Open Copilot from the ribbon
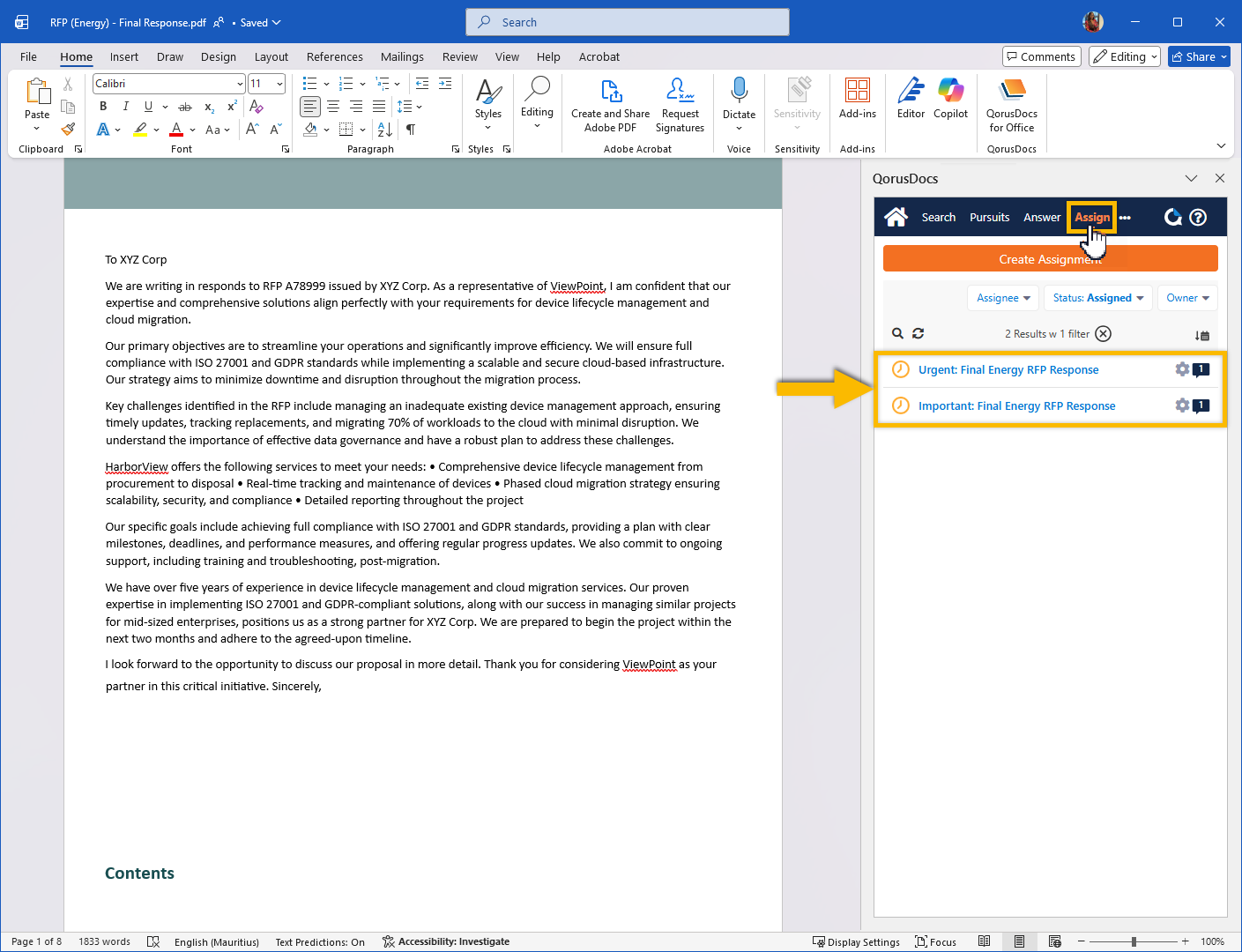Viewport: 1242px width, 952px height. pos(950,97)
